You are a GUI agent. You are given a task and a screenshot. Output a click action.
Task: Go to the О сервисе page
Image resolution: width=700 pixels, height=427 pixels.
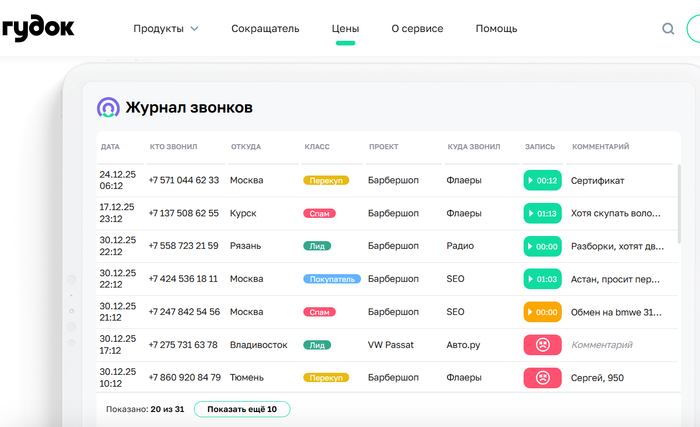pos(417,29)
